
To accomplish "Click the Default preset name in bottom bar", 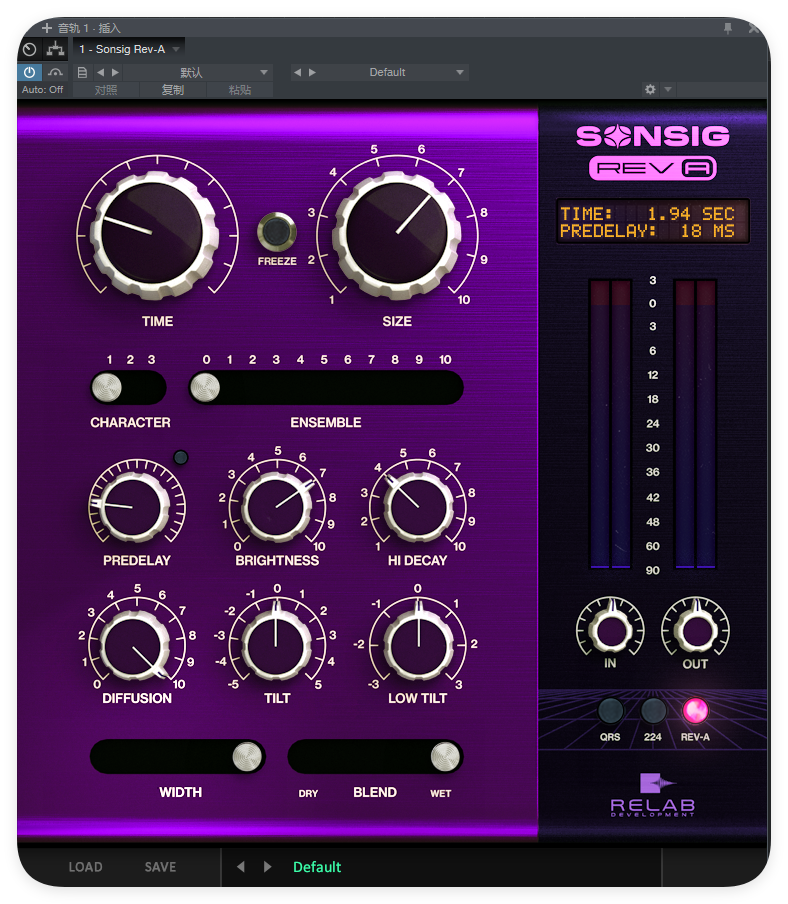I will (x=317, y=867).
